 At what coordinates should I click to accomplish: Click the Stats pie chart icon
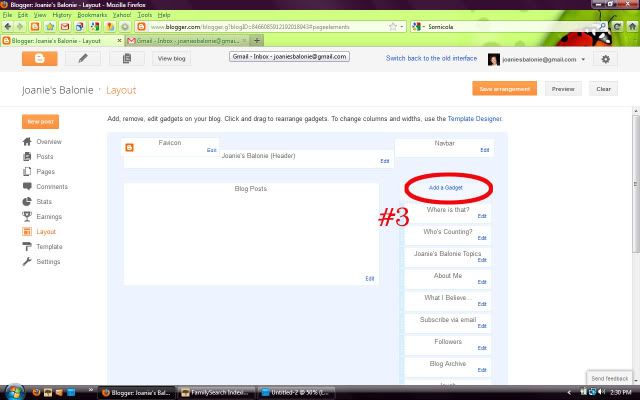27,202
